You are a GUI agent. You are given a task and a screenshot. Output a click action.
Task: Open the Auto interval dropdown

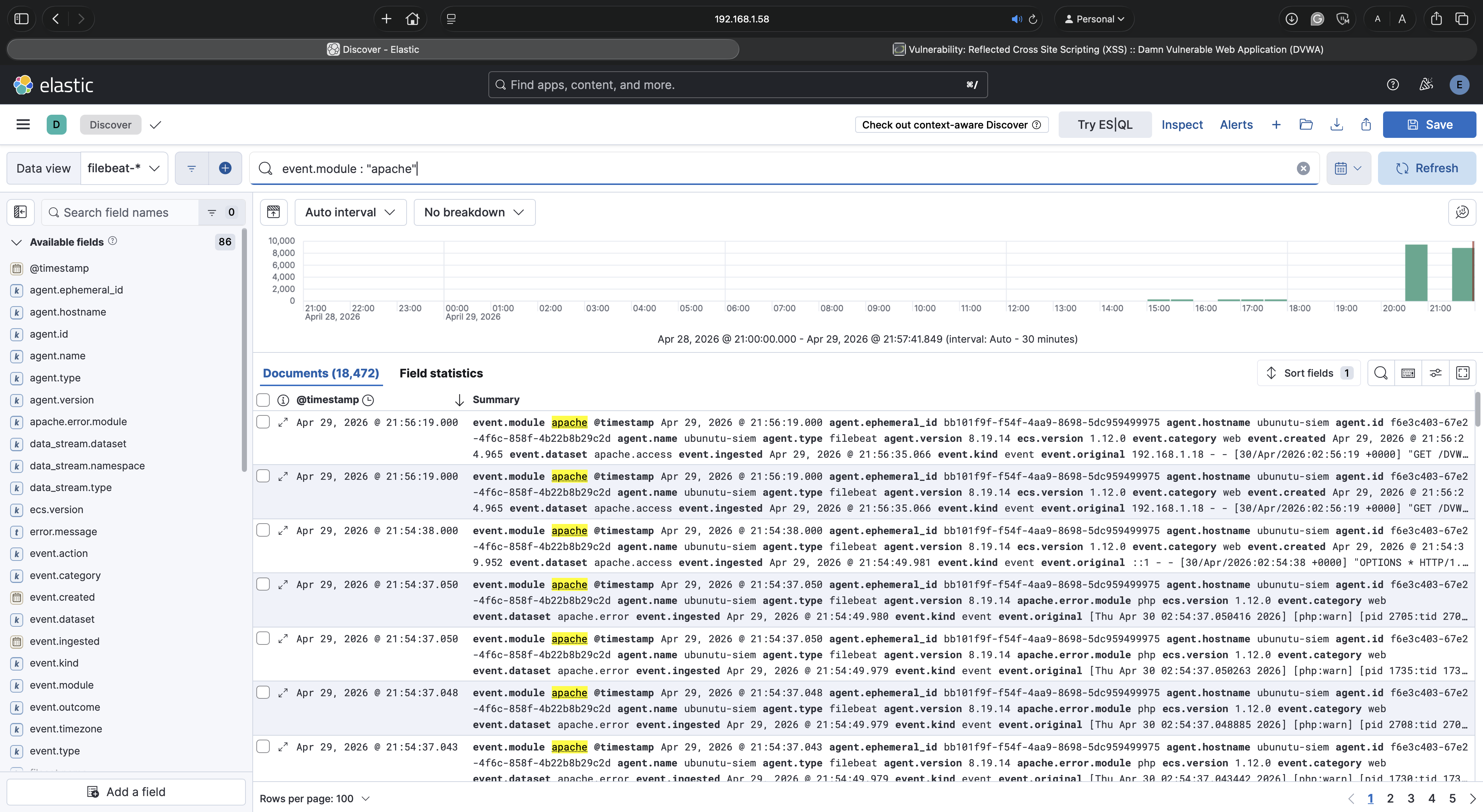[x=350, y=212]
